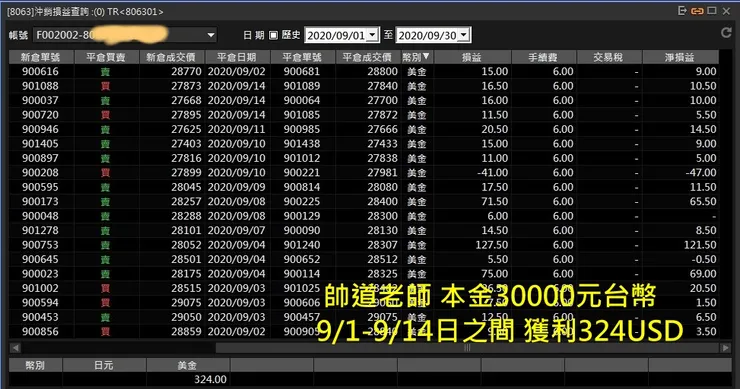Select order number 900037
This screenshot has height=389, width=740.
point(41,100)
